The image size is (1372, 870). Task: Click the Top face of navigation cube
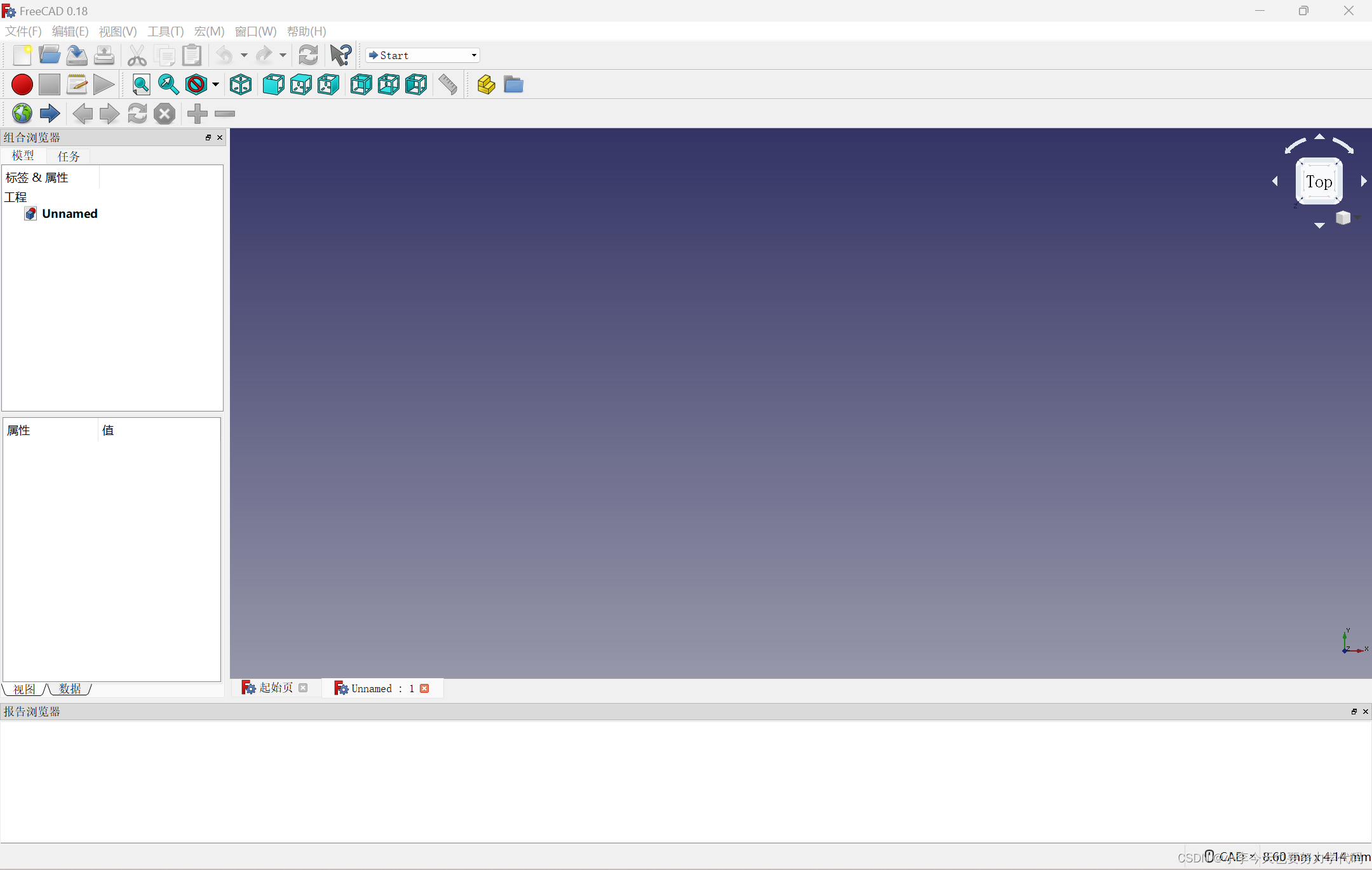click(1319, 182)
